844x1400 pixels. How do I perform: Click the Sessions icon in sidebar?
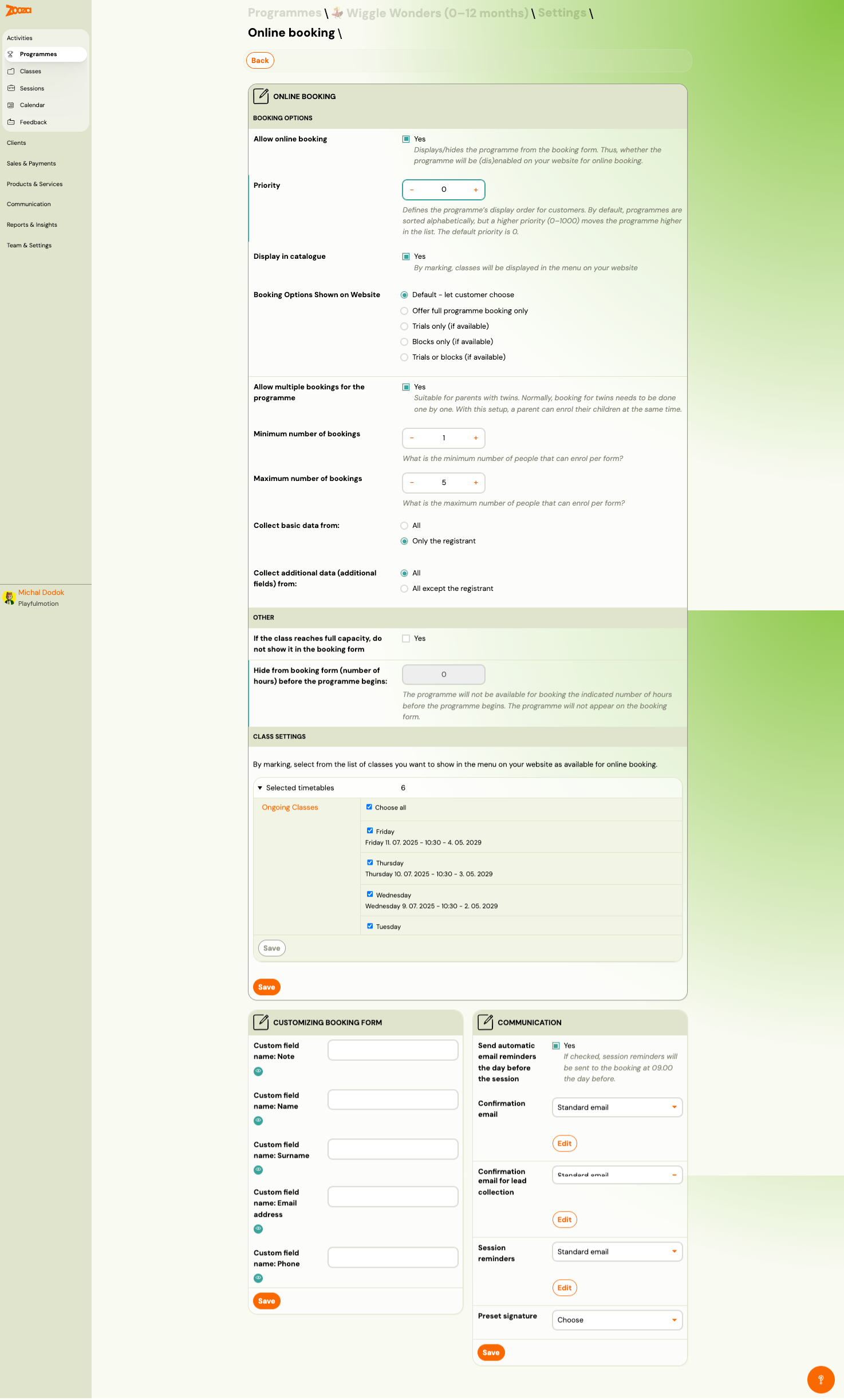coord(11,88)
